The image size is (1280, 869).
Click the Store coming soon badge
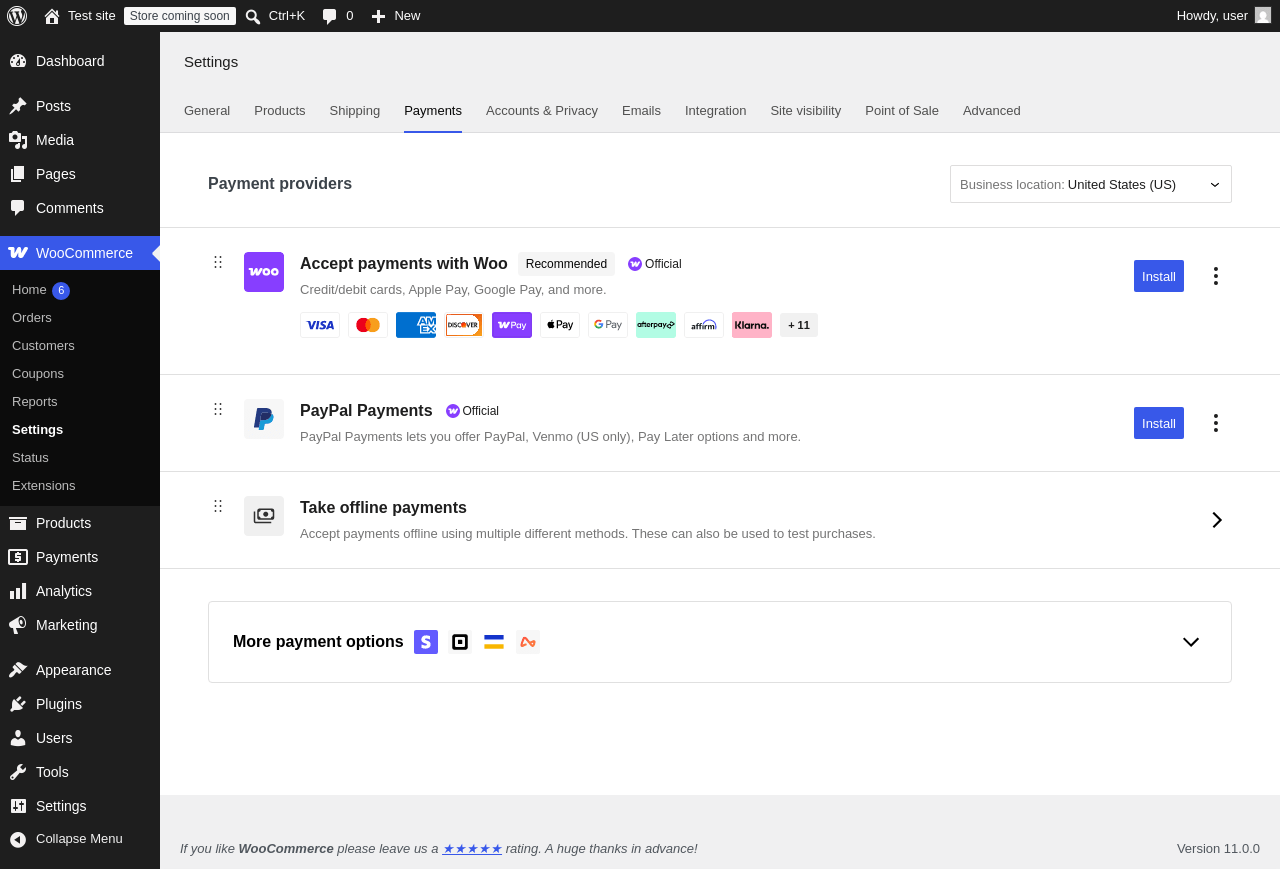pos(180,16)
